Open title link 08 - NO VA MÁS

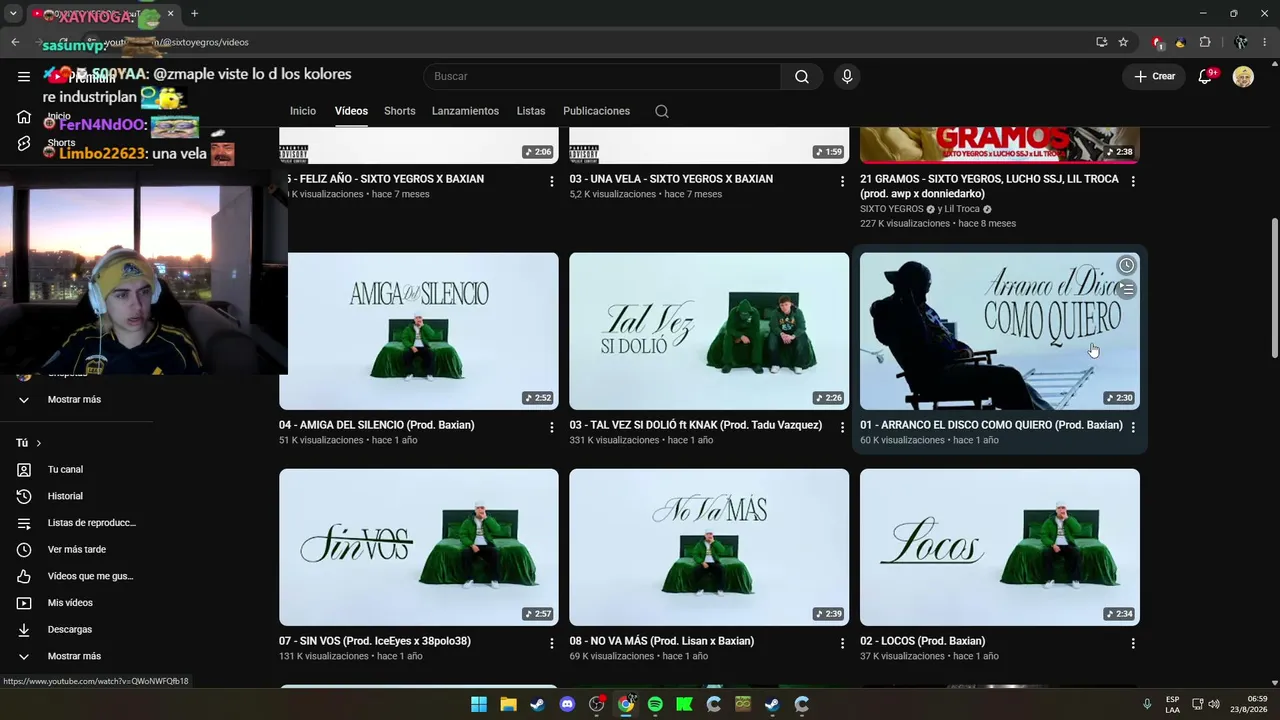coord(661,641)
